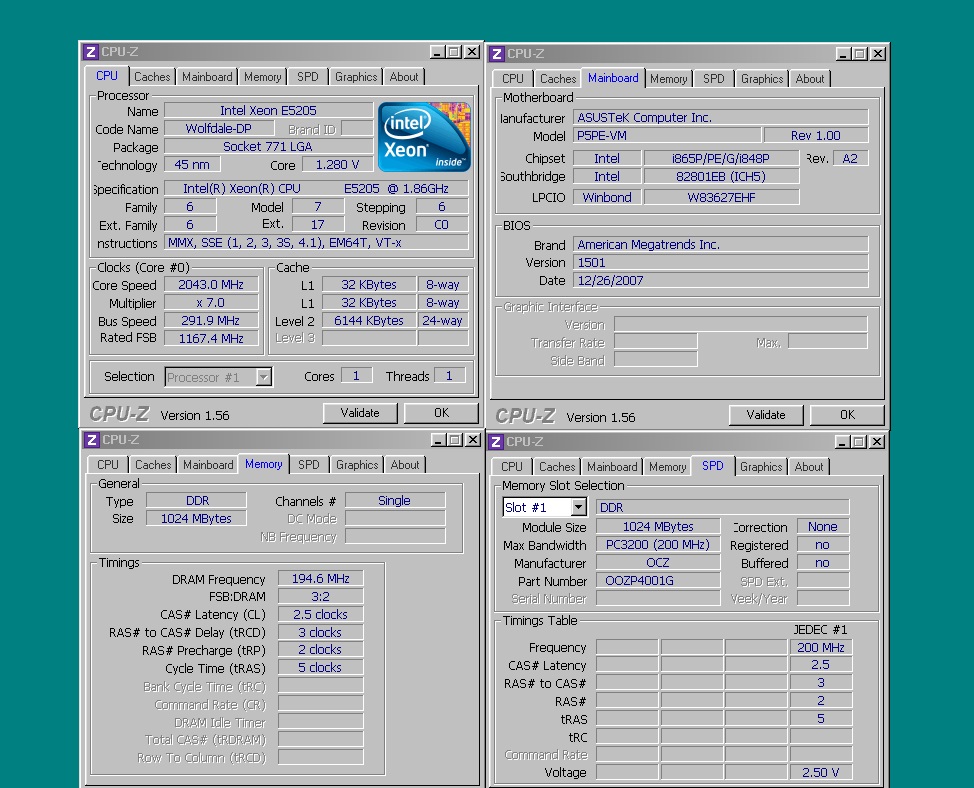The height and width of the screenshot is (788, 974).
Task: Click the CPU-Z title icon of the Processor window
Action: point(91,52)
